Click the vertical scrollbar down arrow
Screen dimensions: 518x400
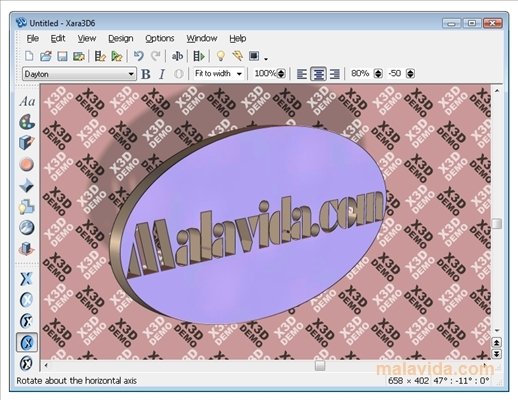point(497,330)
